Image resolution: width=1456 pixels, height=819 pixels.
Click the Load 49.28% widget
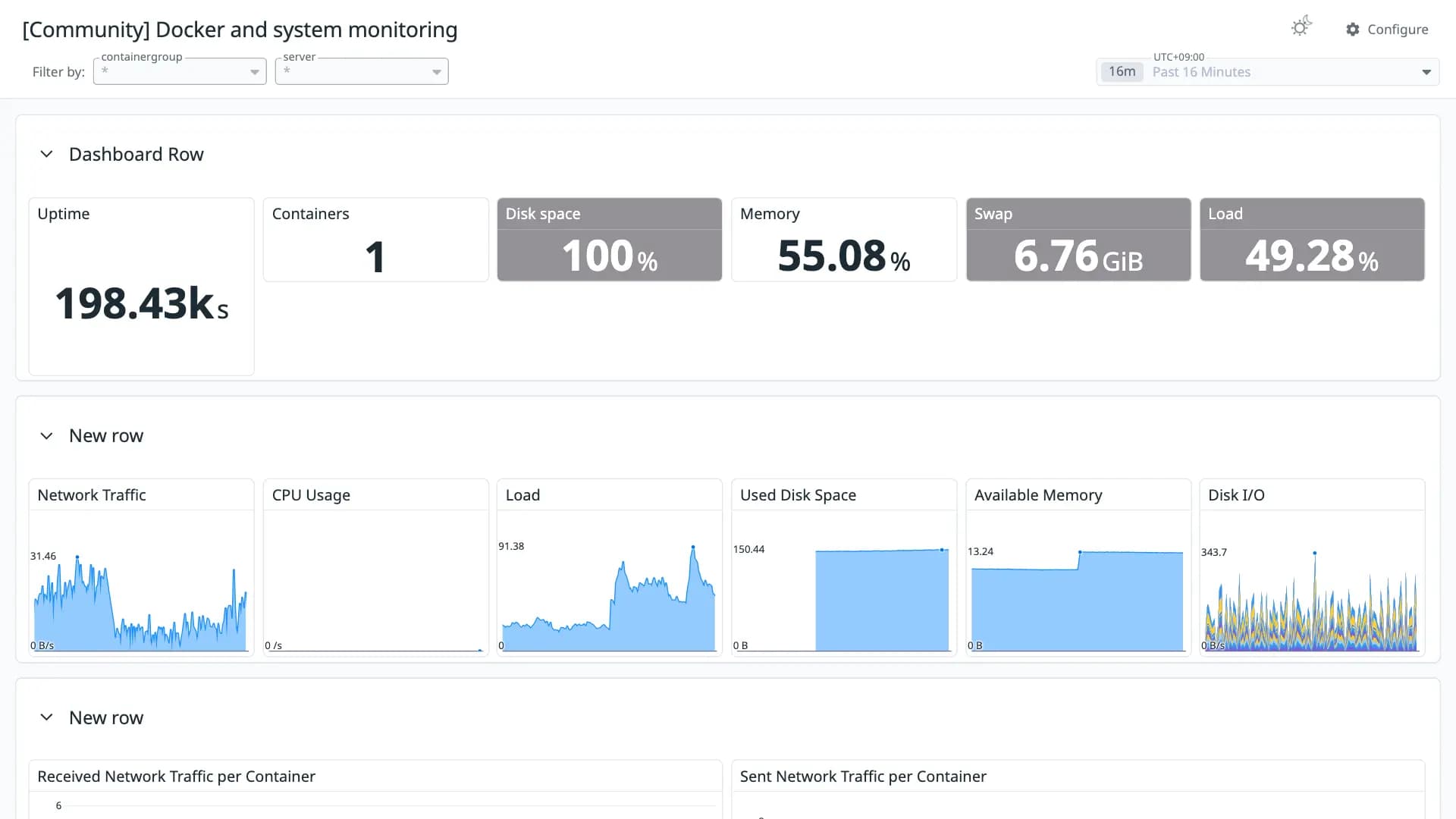tap(1312, 240)
